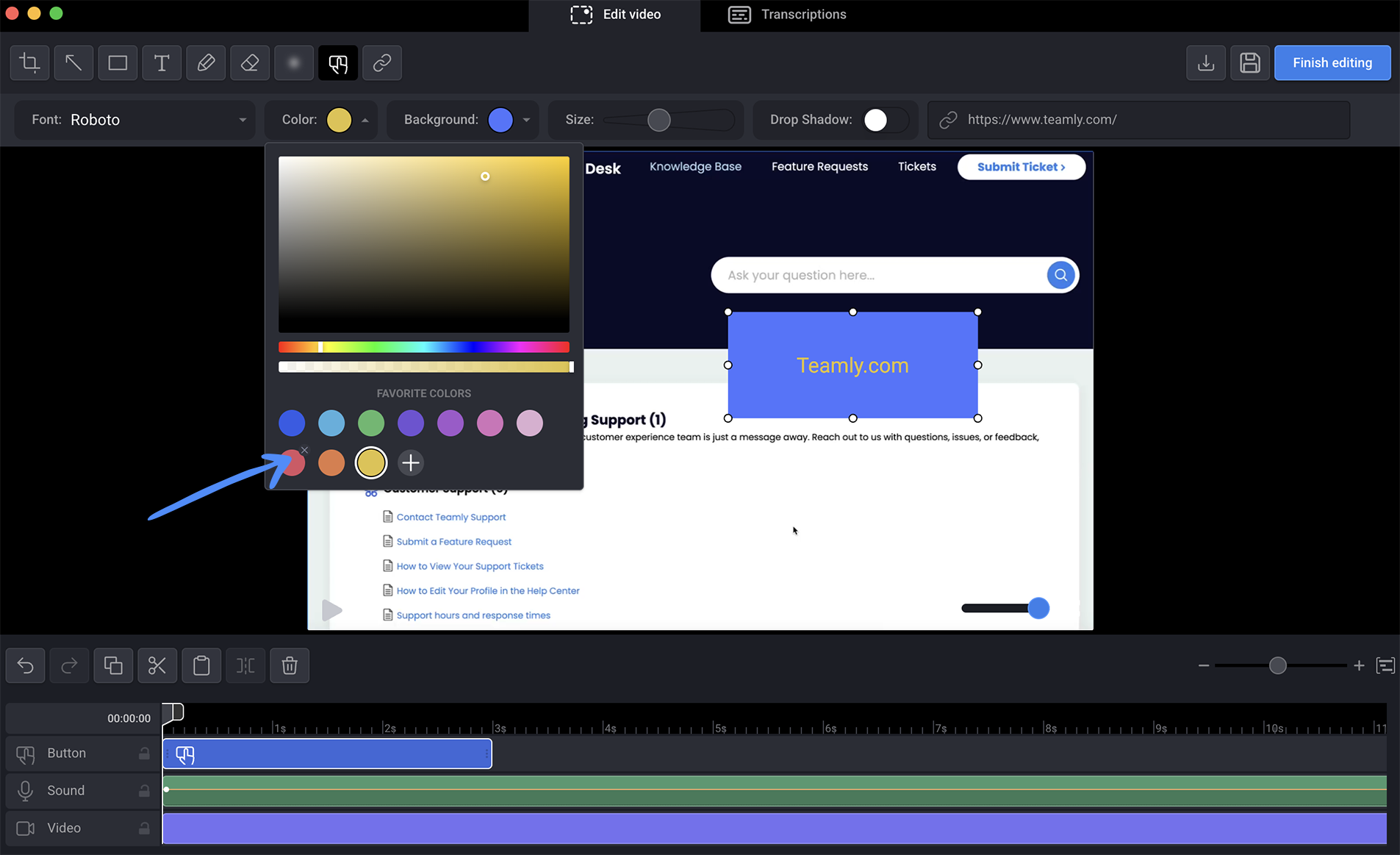This screenshot has width=1400, height=855.
Task: Pick the orange favorite color swatch
Action: point(331,462)
